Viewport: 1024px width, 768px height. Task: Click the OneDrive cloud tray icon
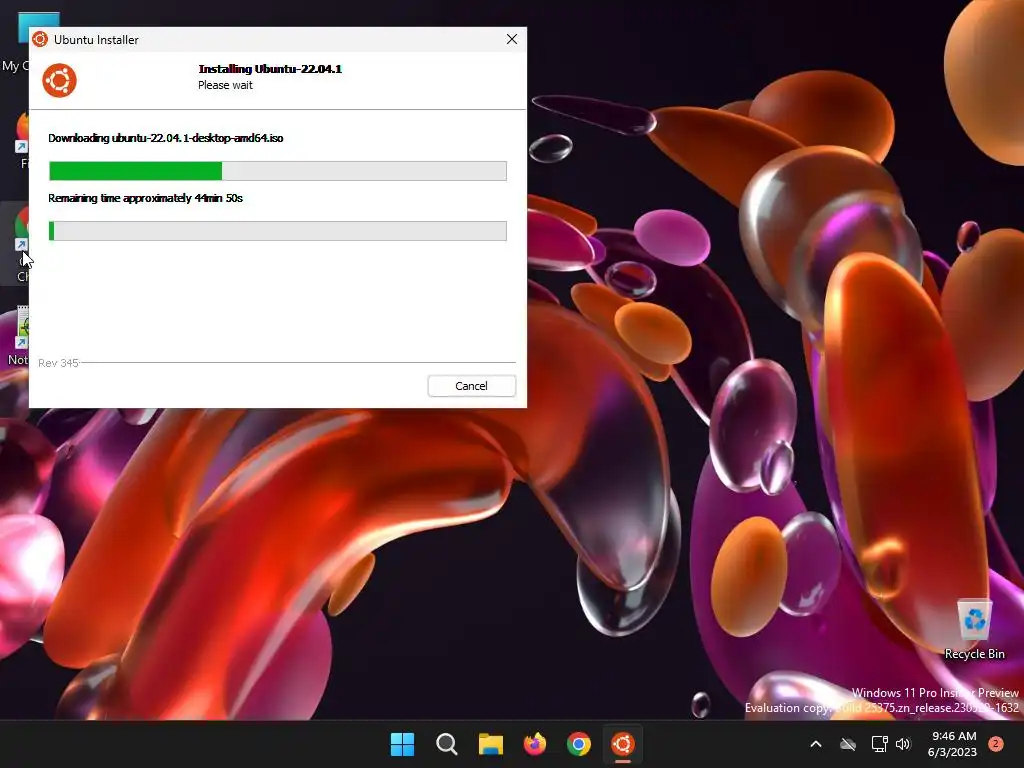pyautogui.click(x=848, y=744)
